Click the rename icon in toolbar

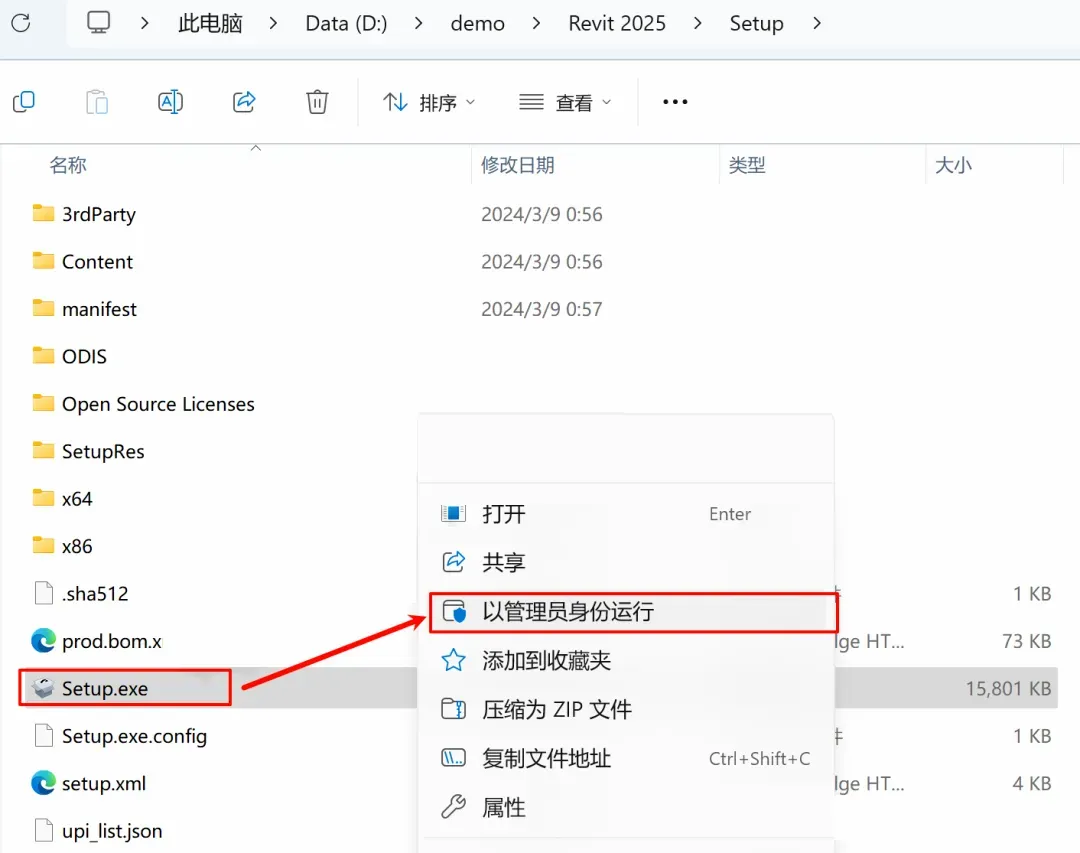point(170,102)
